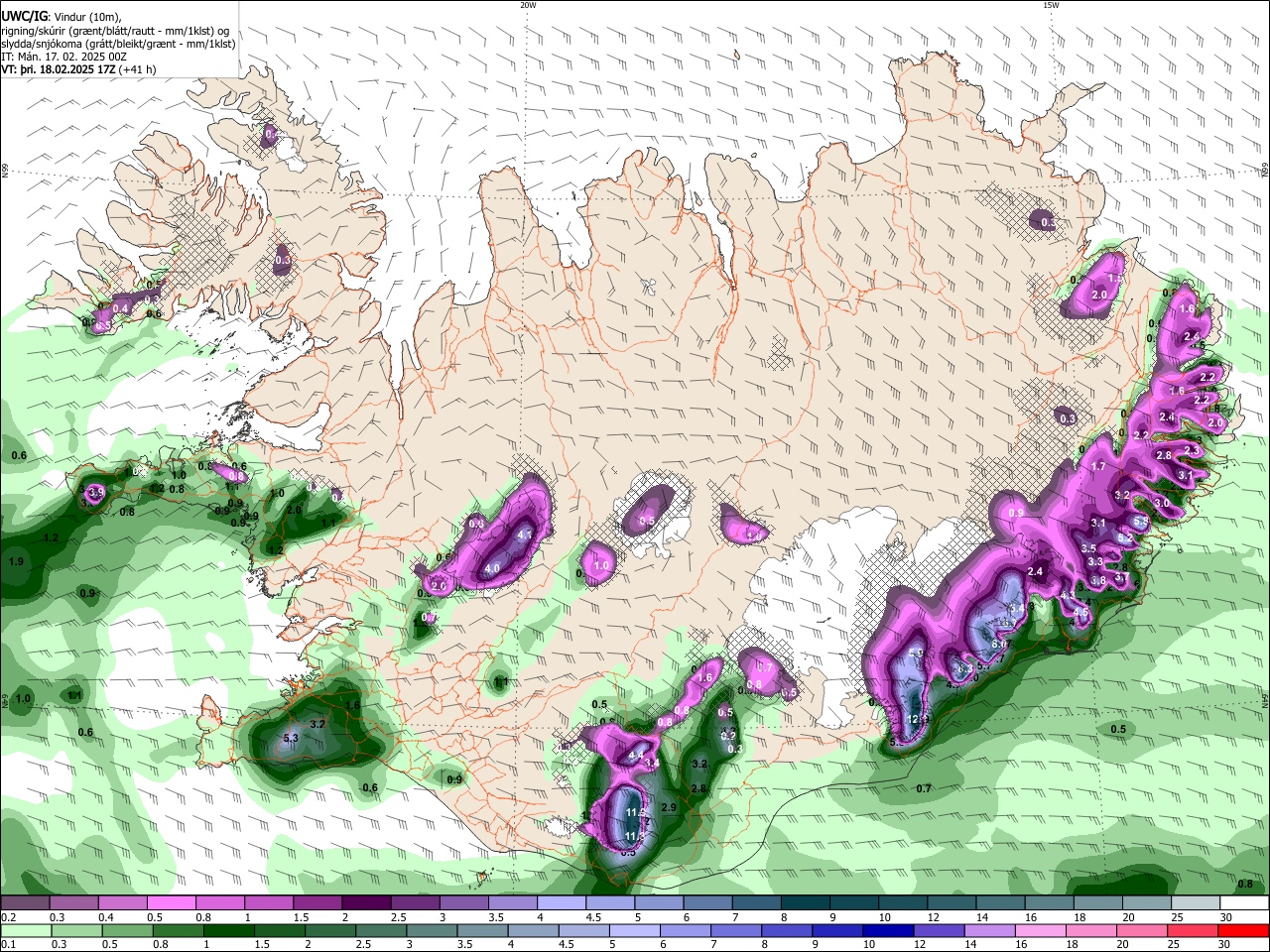The image size is (1270, 952).
Task: Pick the dark teal 8–9 snow swatch
Action: (805, 902)
